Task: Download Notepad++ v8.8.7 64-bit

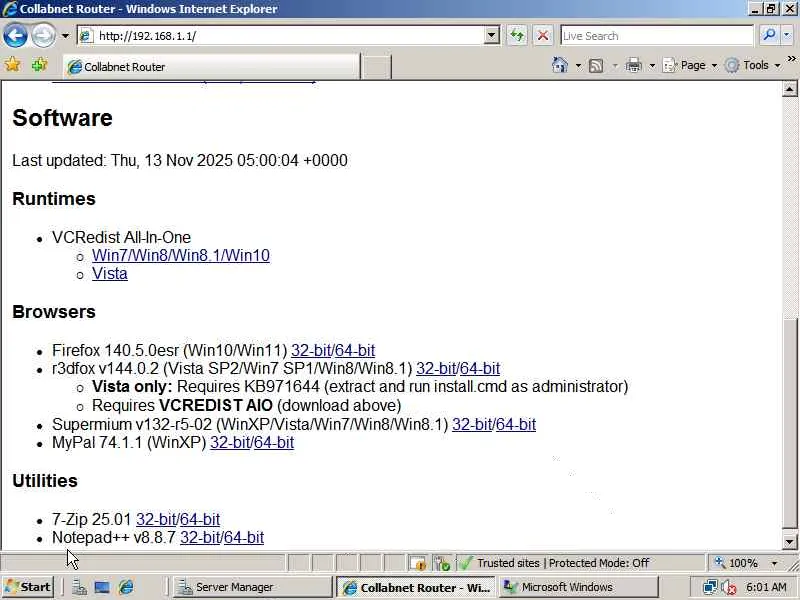Action: point(243,537)
